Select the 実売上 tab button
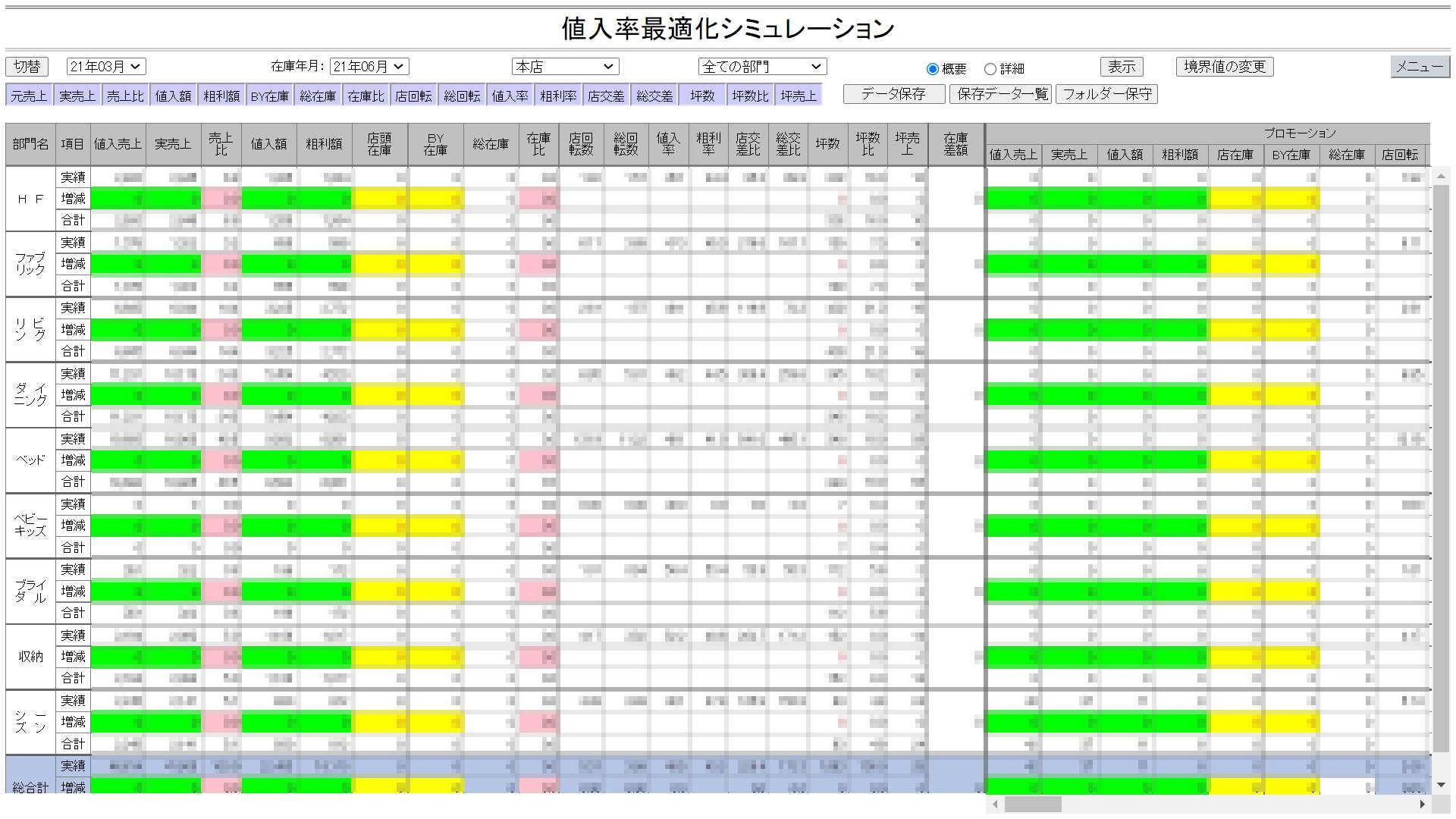Viewport: 1456px width, 819px height. [x=77, y=96]
